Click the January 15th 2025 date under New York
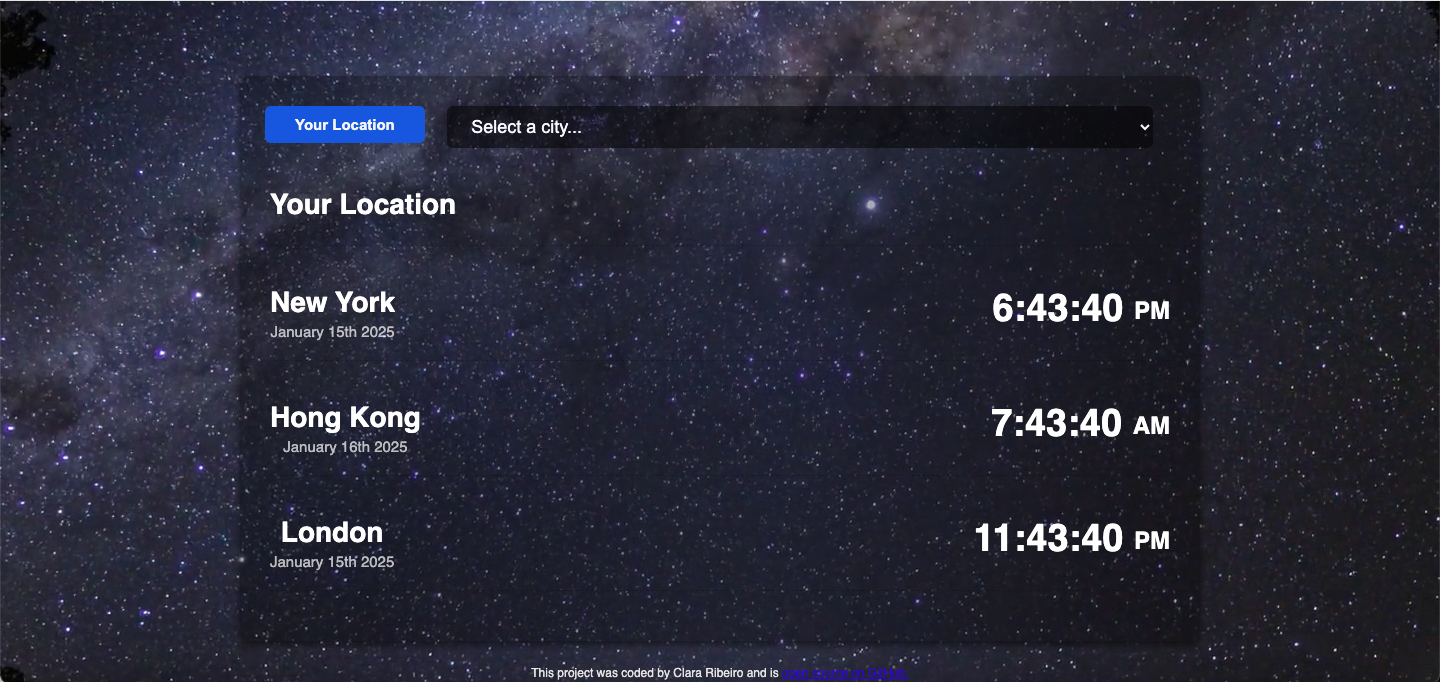The width and height of the screenshot is (1440, 682). 332,331
